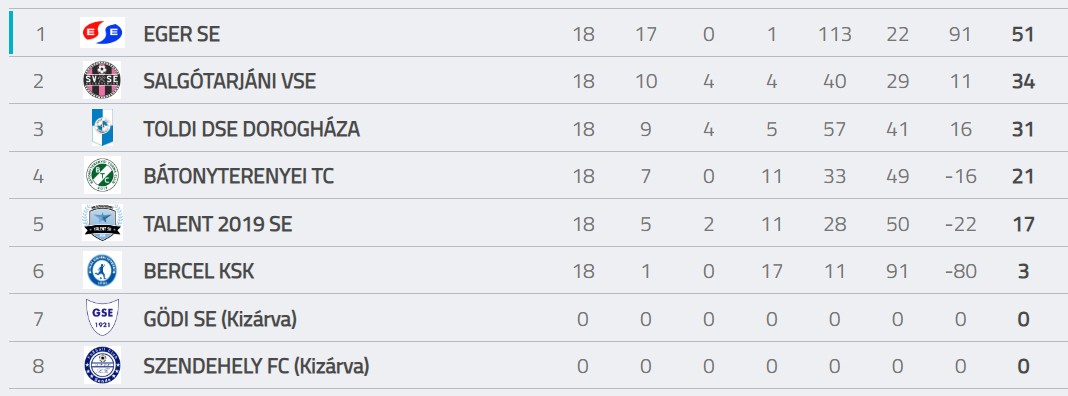The width and height of the screenshot is (1068, 396).
Task: Click the Eger SE team logo
Action: point(102,33)
